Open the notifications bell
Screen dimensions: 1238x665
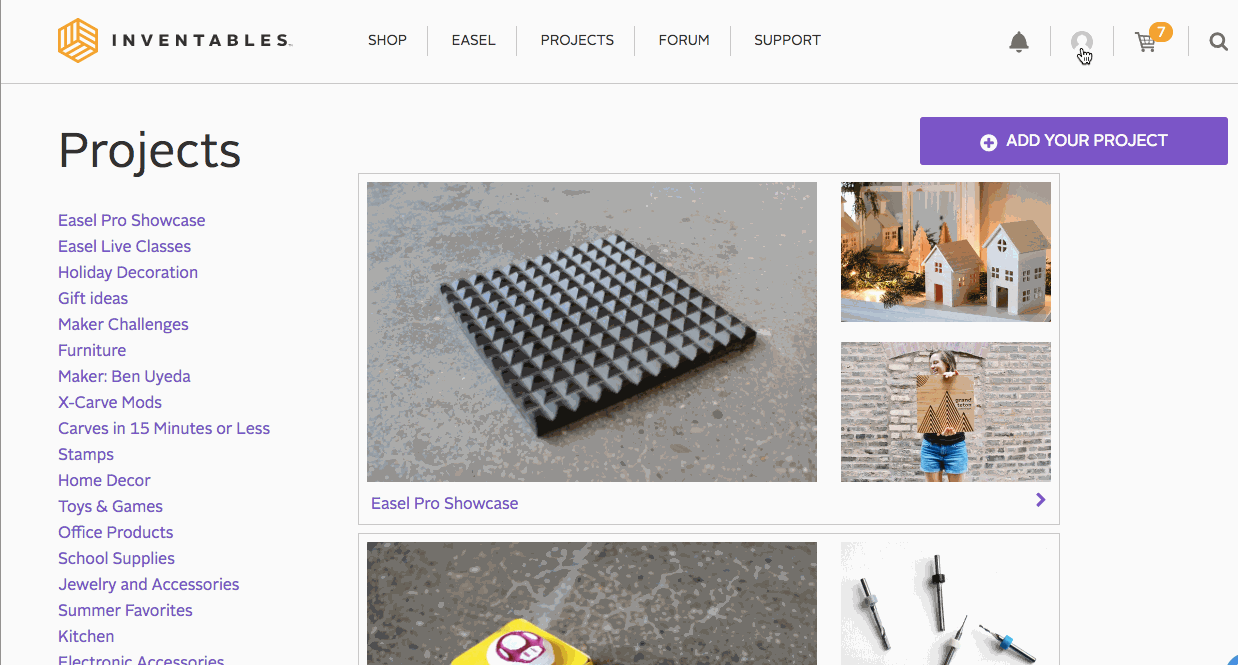coord(1018,42)
